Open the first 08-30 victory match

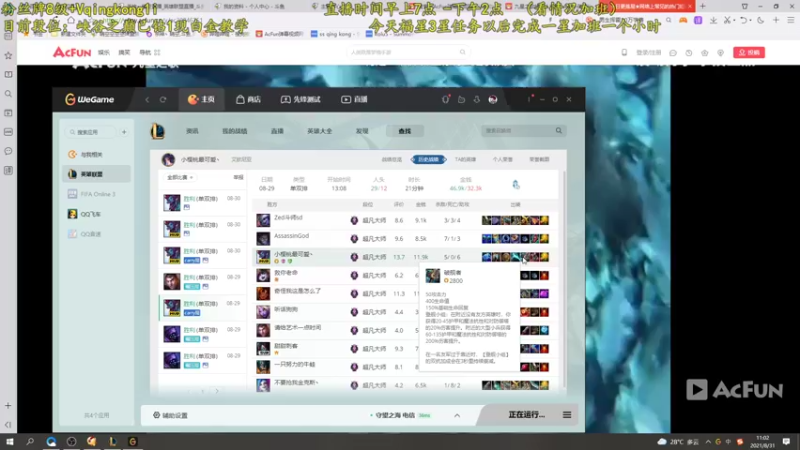tap(203, 203)
